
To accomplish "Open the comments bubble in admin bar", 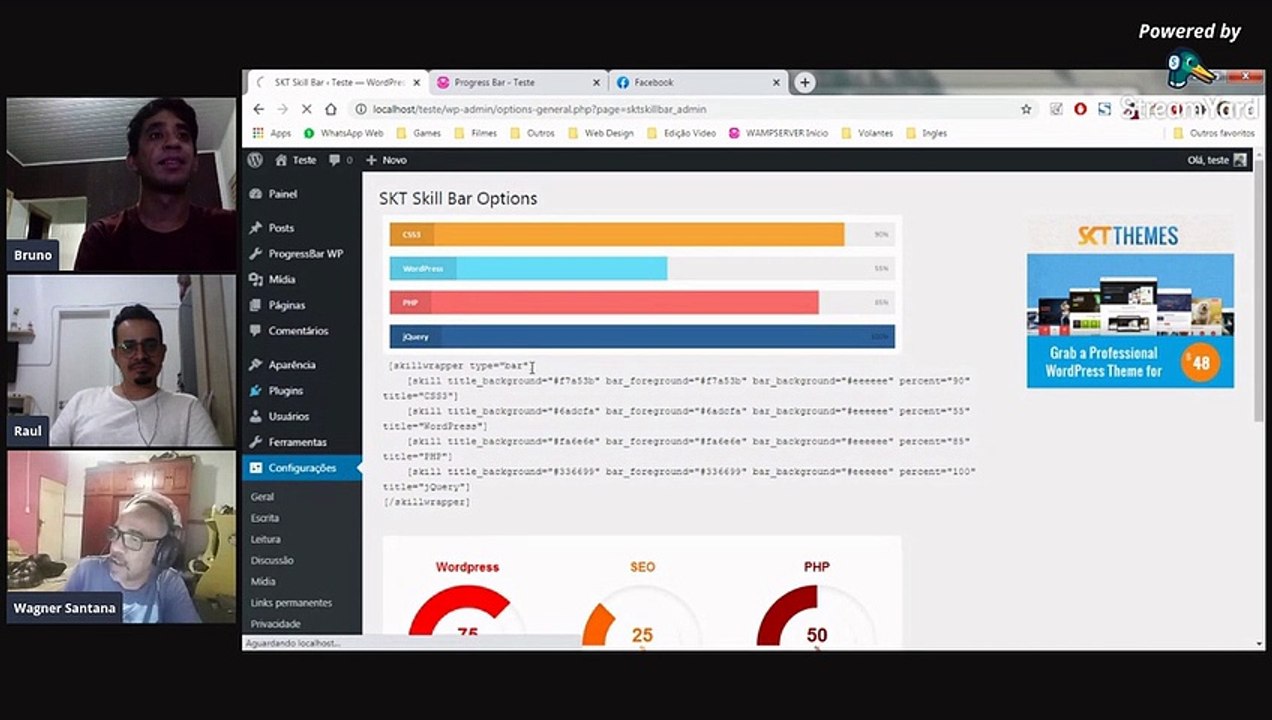I will pos(340,160).
